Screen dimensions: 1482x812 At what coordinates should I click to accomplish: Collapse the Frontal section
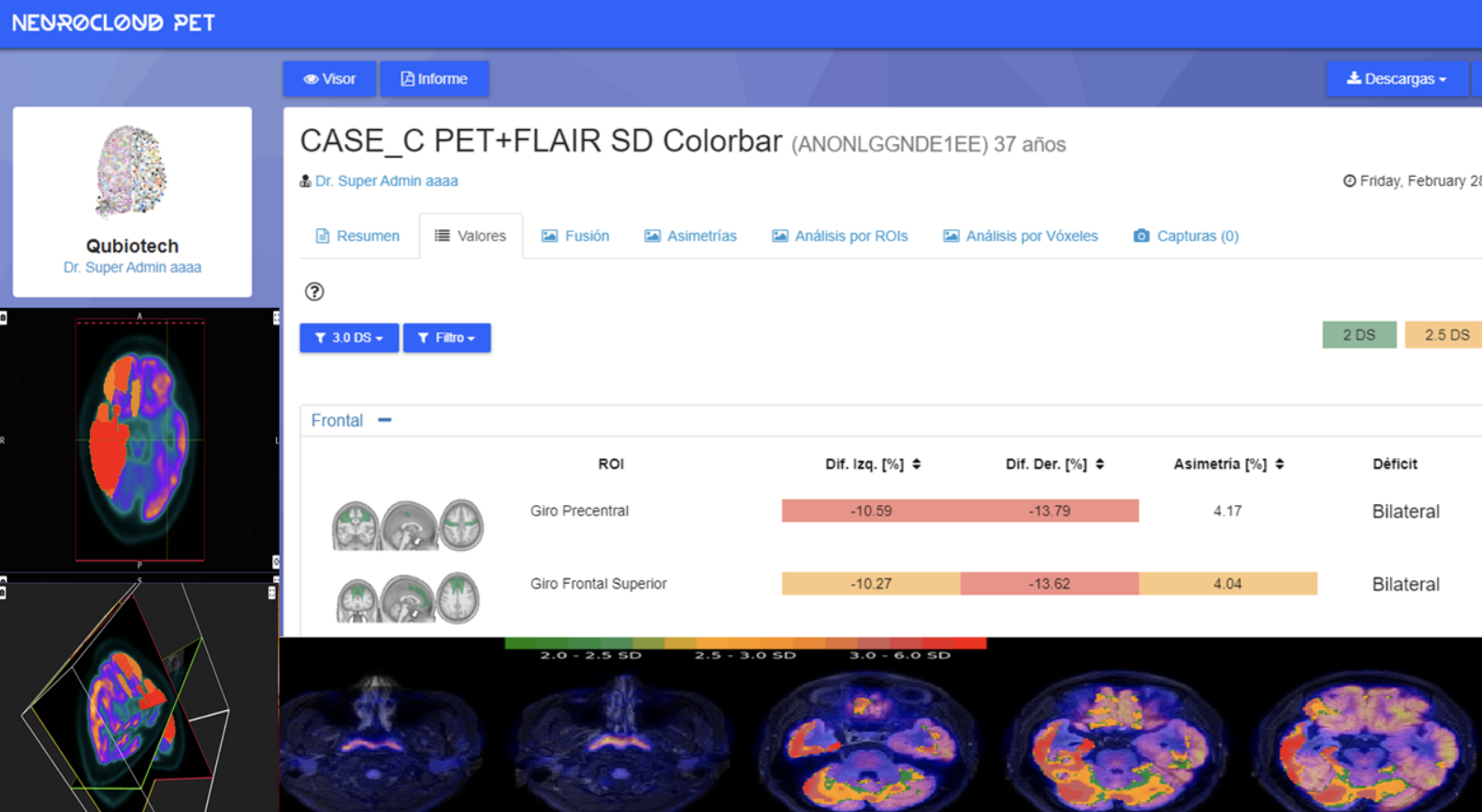385,420
